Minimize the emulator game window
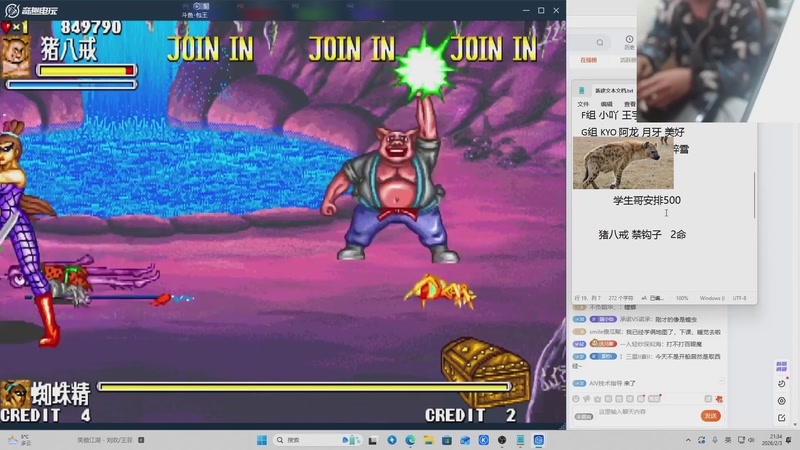800x450 pixels. coord(526,10)
